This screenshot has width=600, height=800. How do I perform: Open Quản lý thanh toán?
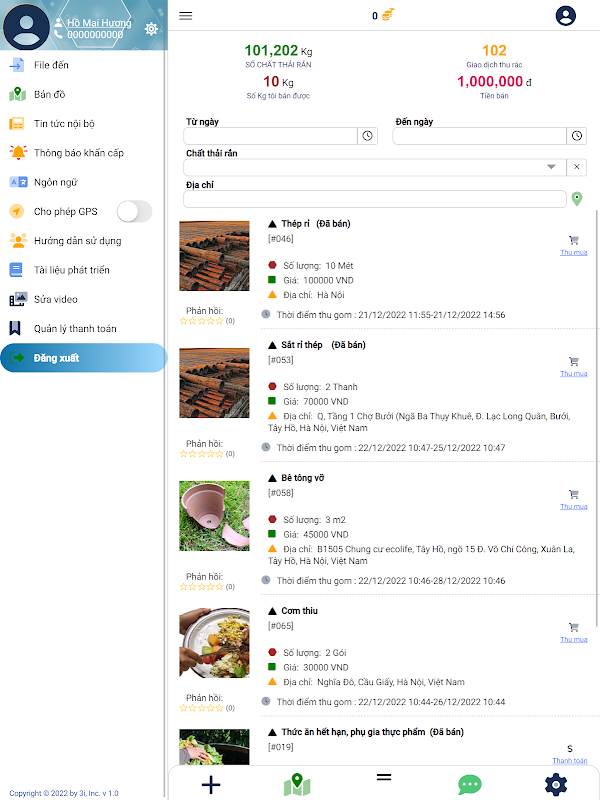click(82, 329)
